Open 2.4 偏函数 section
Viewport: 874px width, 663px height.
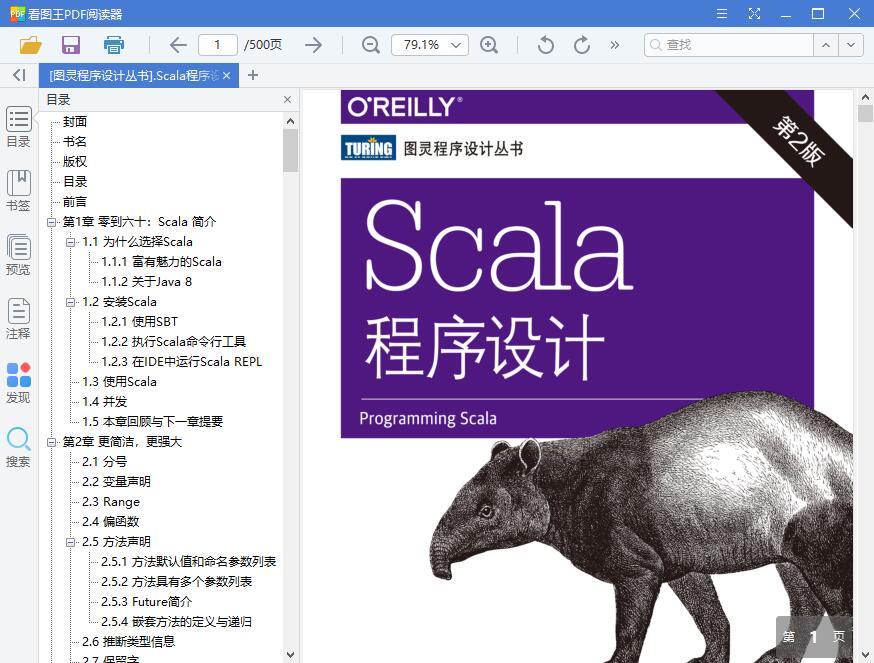(110, 522)
